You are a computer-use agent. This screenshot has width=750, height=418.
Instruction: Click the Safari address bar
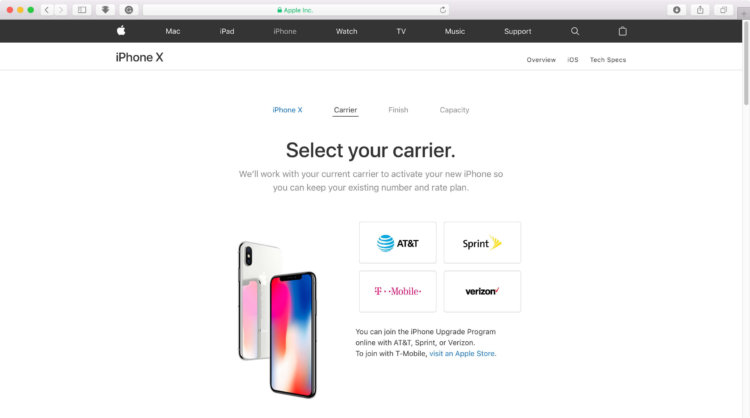click(x=296, y=10)
